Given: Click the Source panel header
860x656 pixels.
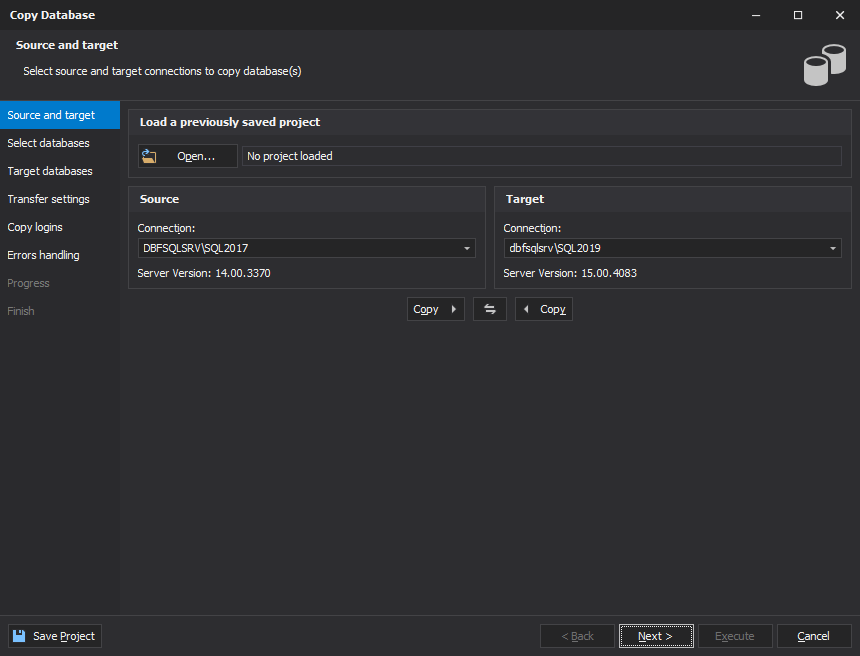Looking at the screenshot, I should tap(307, 199).
